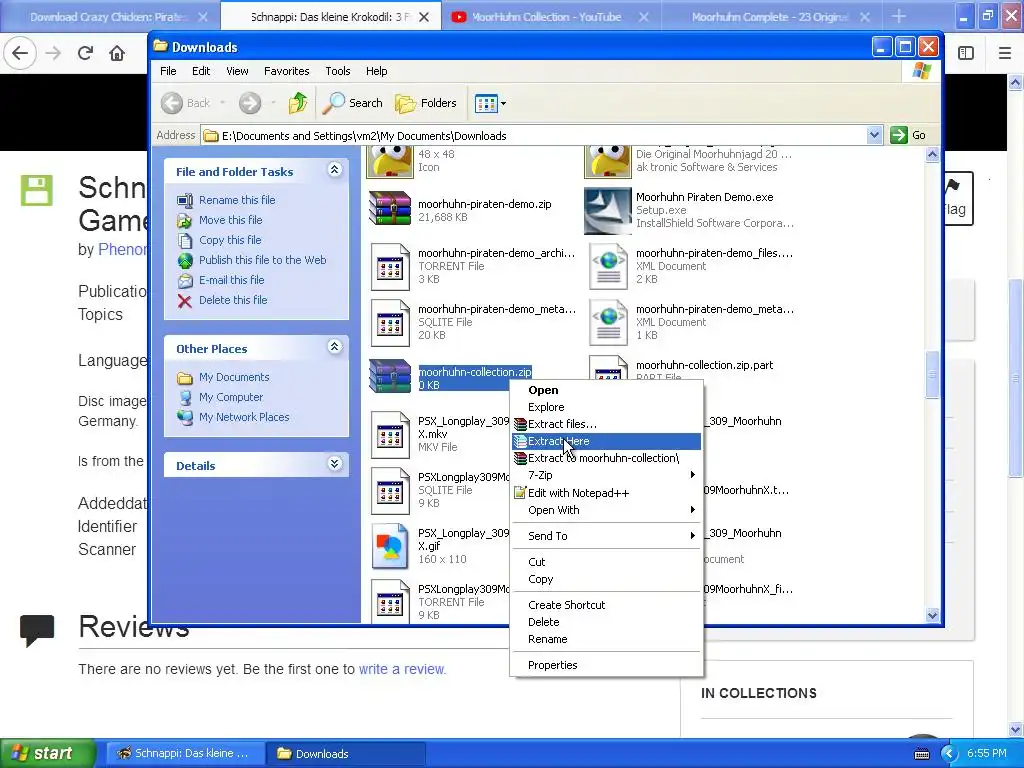Select Explore in the context menu
The width and height of the screenshot is (1024, 768).
pyautogui.click(x=606, y=408)
